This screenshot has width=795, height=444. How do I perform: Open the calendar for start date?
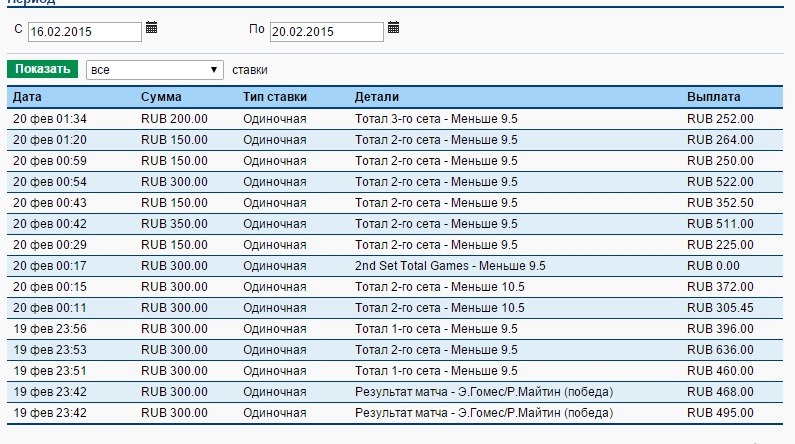coord(151,27)
